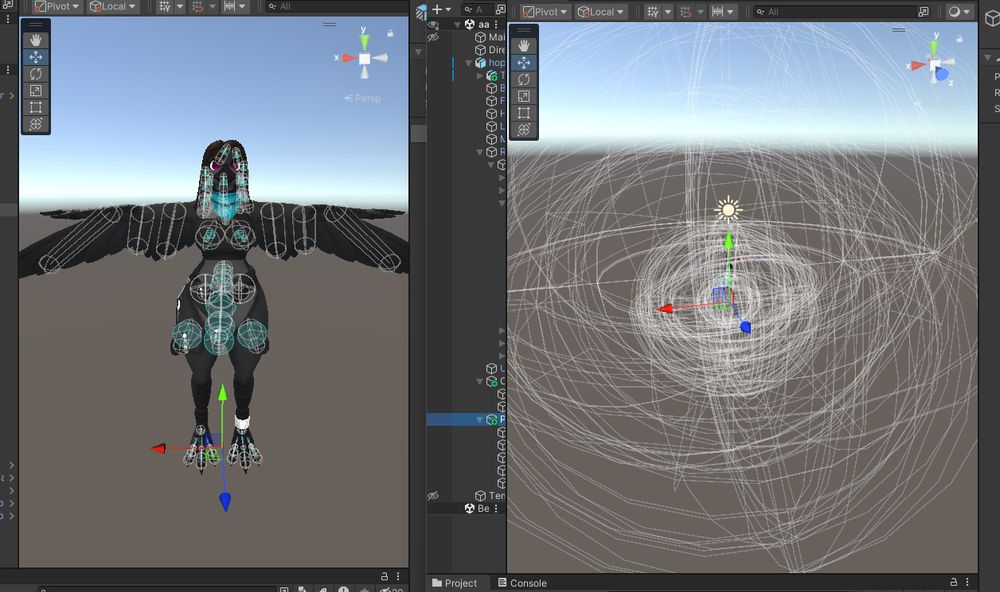Pick Transform tool in right scene overlay

pyautogui.click(x=523, y=130)
